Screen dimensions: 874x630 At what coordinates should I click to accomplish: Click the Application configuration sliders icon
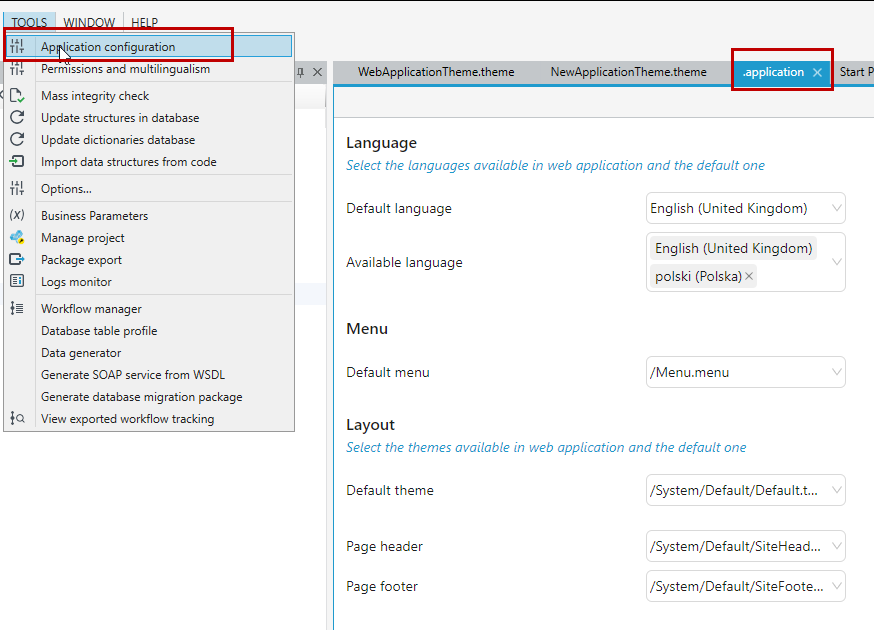point(17,46)
